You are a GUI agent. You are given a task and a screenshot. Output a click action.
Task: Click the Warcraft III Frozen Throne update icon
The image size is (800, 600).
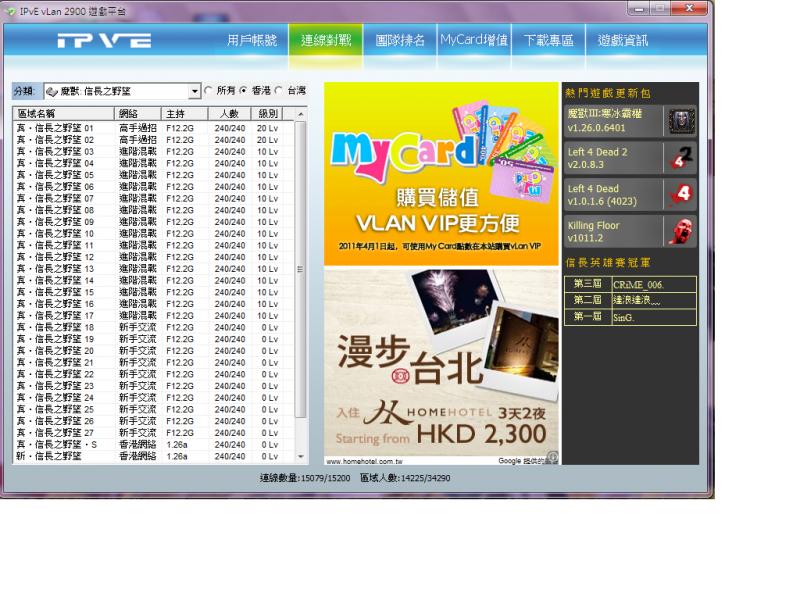tap(682, 121)
